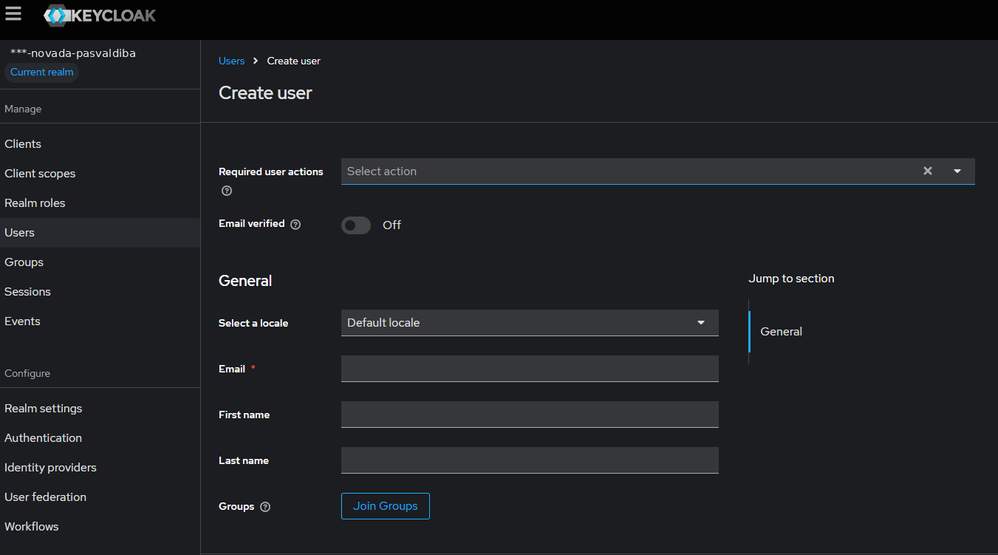Click the realm name novada-pasvaldiba
This screenshot has height=555, width=998.
click(73, 53)
